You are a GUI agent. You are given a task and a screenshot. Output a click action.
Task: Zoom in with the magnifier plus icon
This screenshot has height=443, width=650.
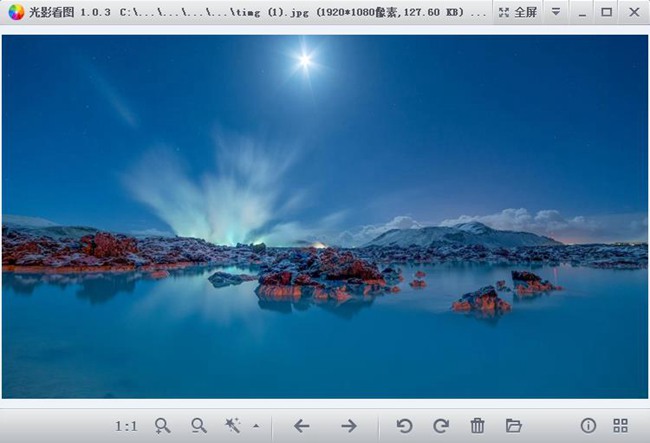pyautogui.click(x=163, y=426)
